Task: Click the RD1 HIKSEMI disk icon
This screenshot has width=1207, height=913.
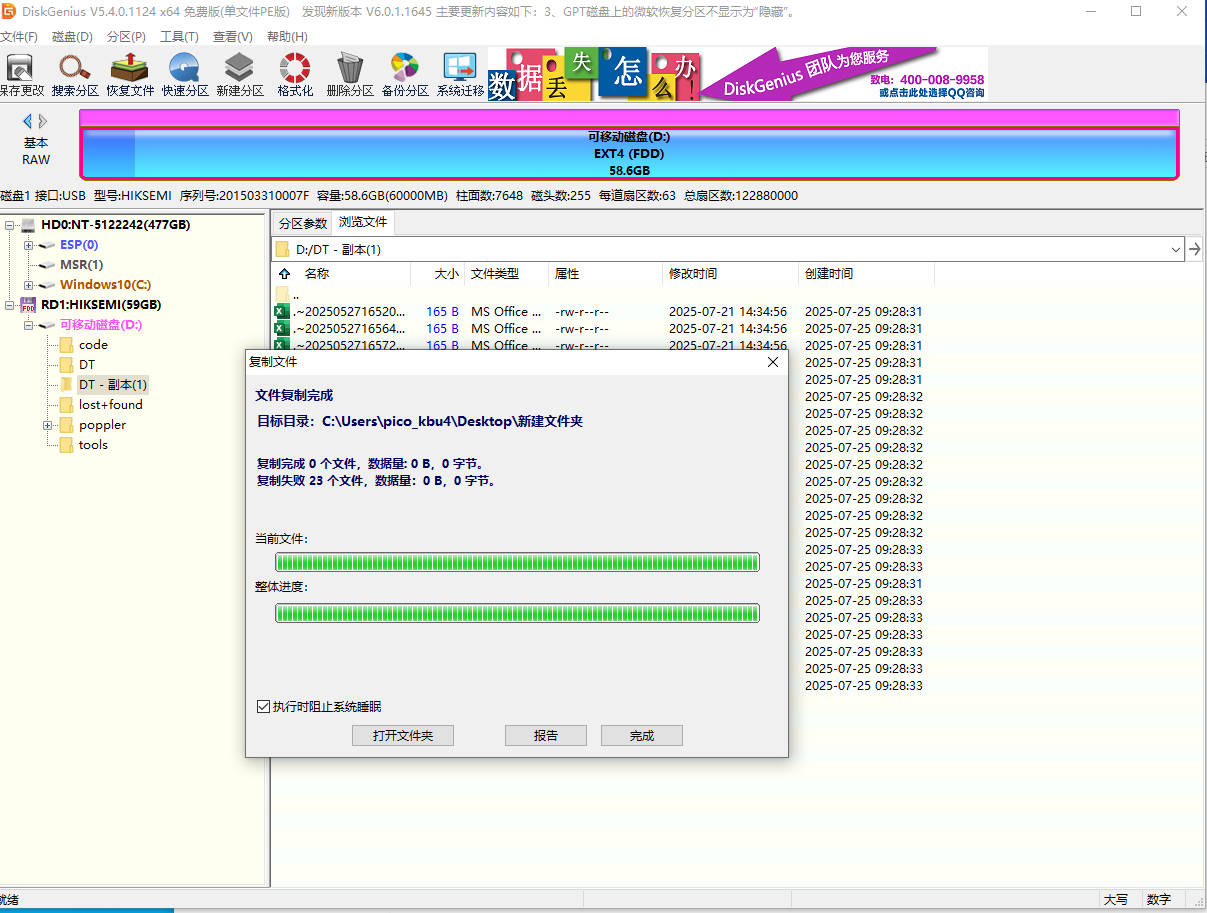Action: coord(28,305)
